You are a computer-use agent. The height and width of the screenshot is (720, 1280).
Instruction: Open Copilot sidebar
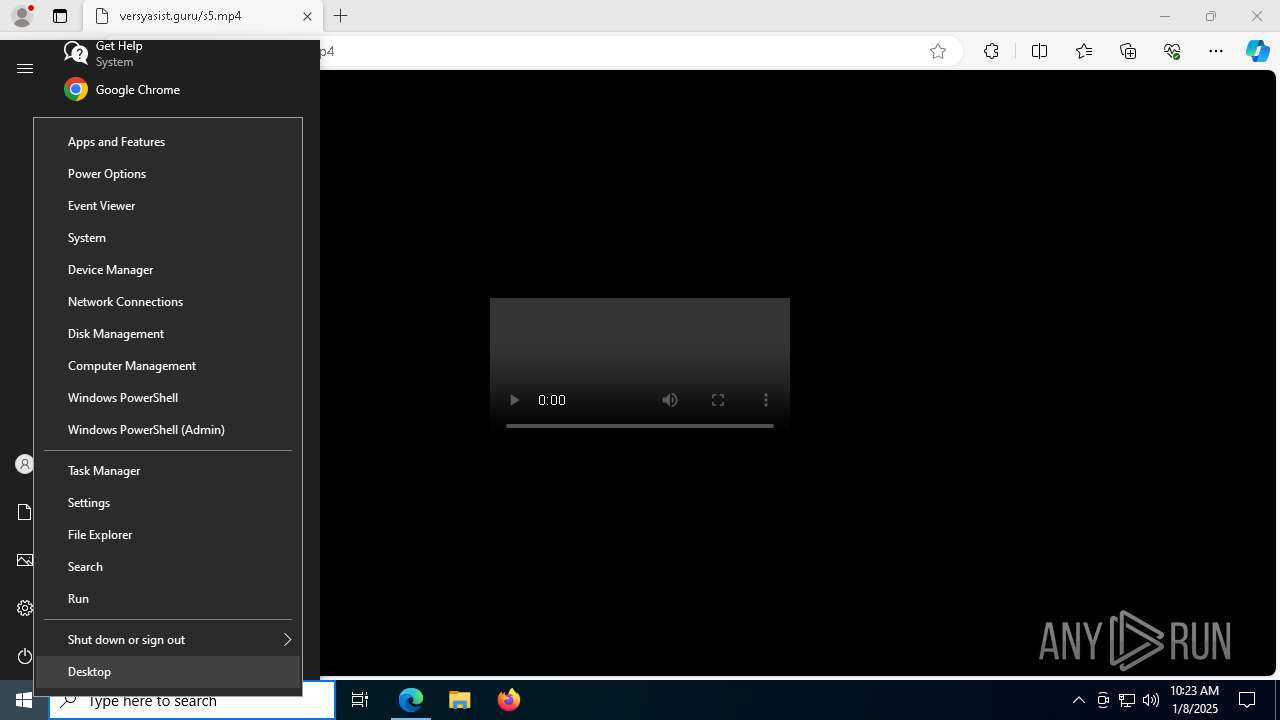[1257, 52]
